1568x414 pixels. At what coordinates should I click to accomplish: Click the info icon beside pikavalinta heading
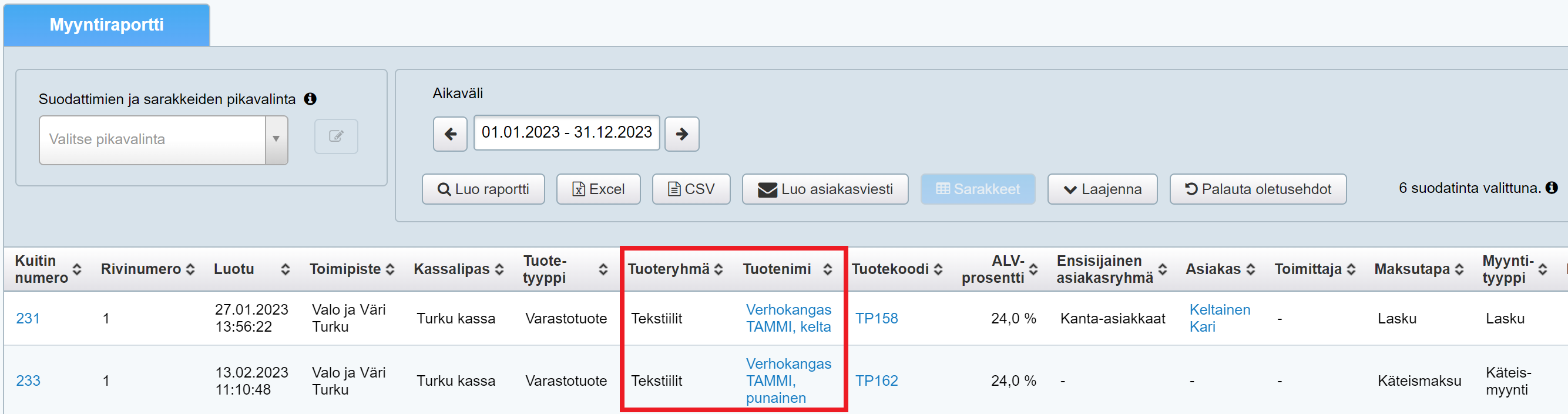pos(310,99)
